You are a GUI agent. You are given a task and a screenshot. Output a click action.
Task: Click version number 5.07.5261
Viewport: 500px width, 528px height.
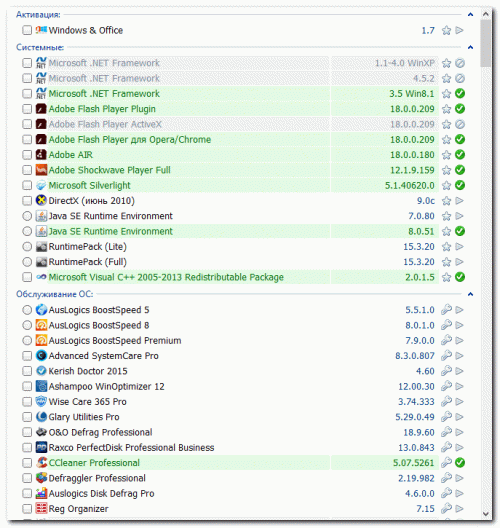[x=413, y=463]
